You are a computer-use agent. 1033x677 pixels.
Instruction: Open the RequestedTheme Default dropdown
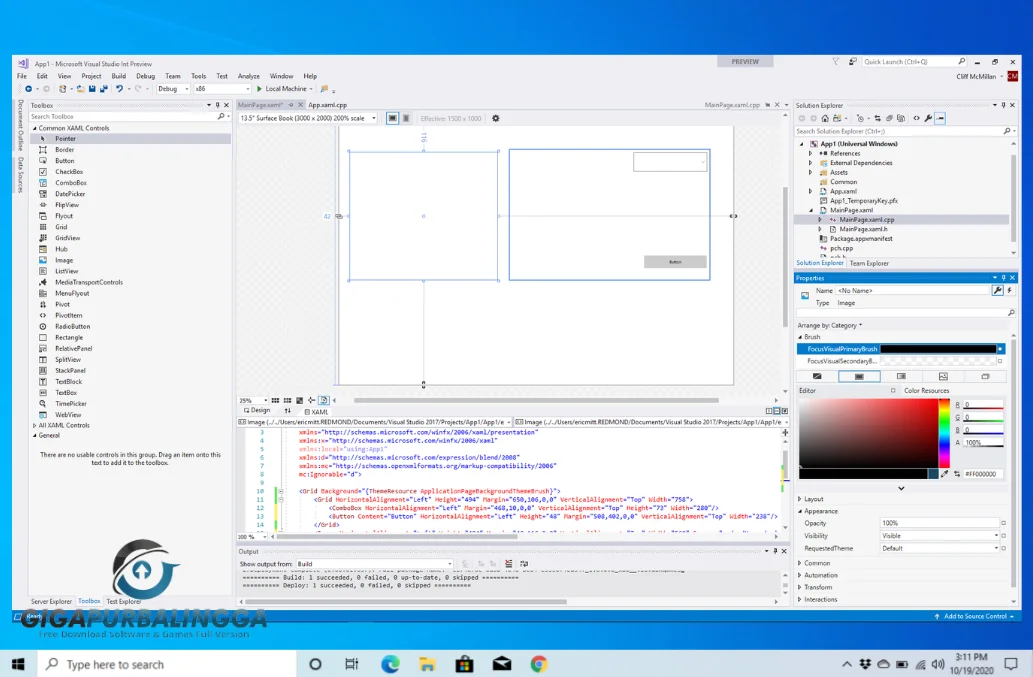coord(940,549)
